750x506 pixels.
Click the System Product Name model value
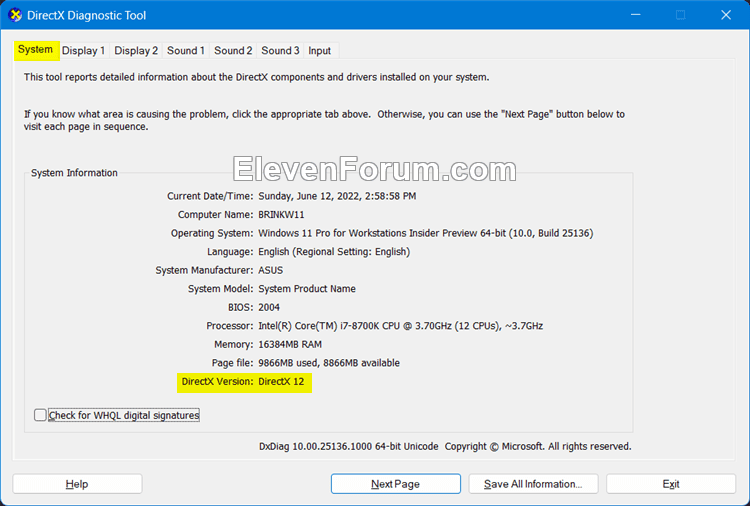(x=307, y=289)
